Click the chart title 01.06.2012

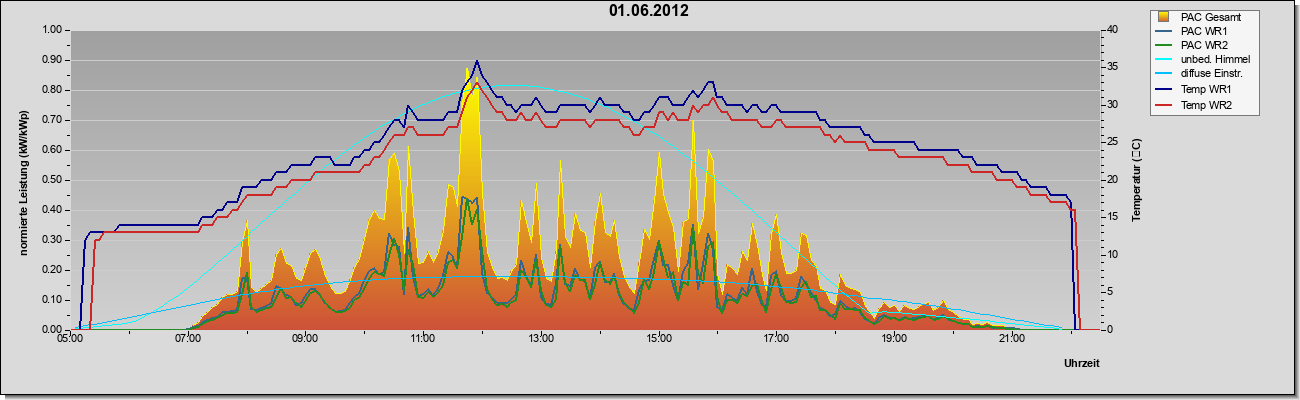click(x=648, y=11)
